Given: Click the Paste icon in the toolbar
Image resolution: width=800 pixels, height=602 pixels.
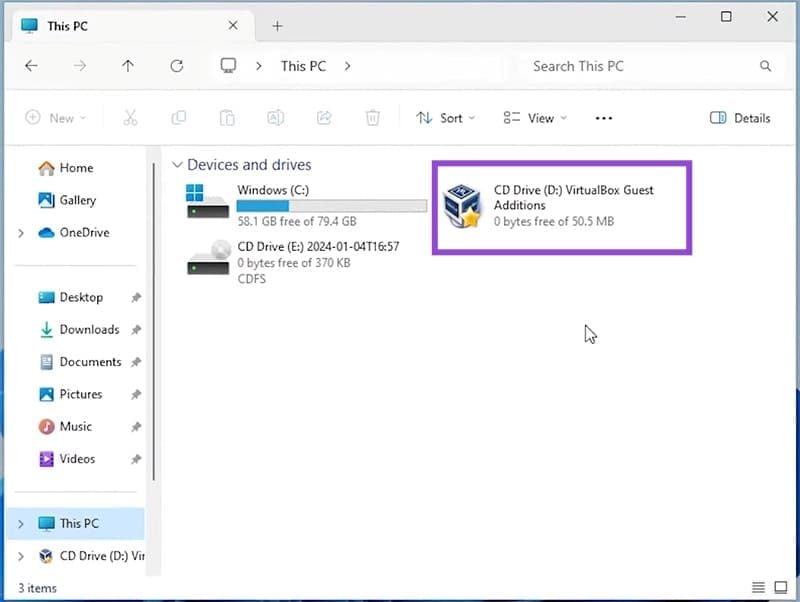Looking at the screenshot, I should point(227,117).
